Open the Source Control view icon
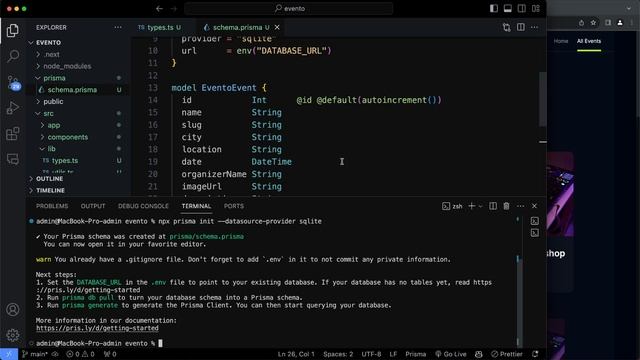The image size is (640, 360). [13, 82]
